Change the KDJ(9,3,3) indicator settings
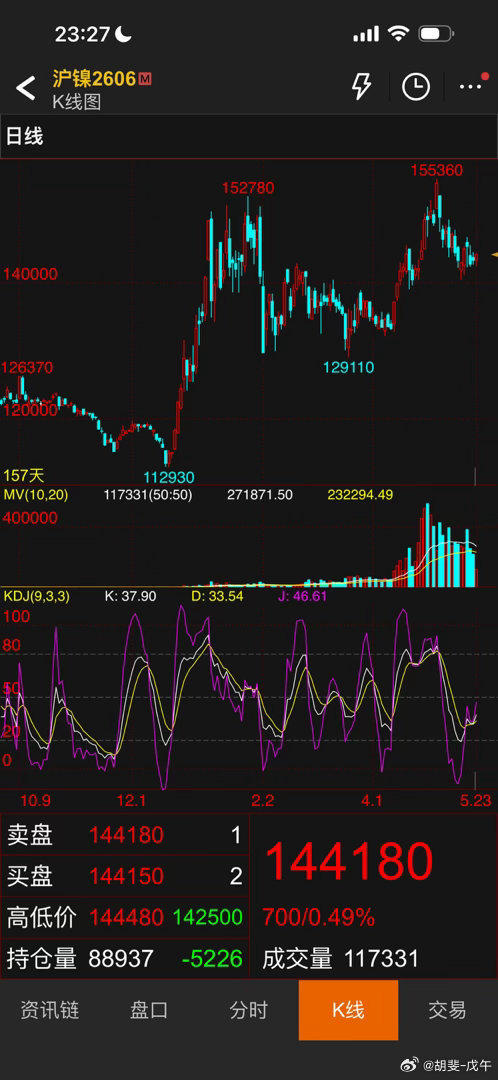 (37, 596)
